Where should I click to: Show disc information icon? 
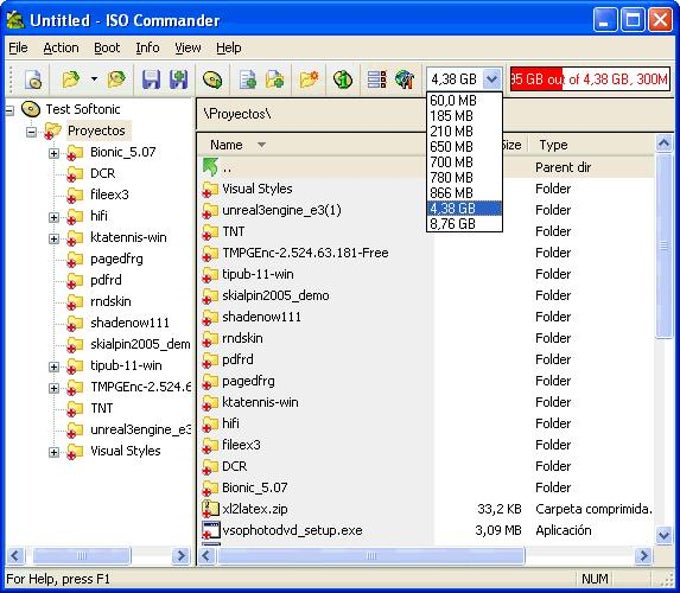(x=343, y=79)
